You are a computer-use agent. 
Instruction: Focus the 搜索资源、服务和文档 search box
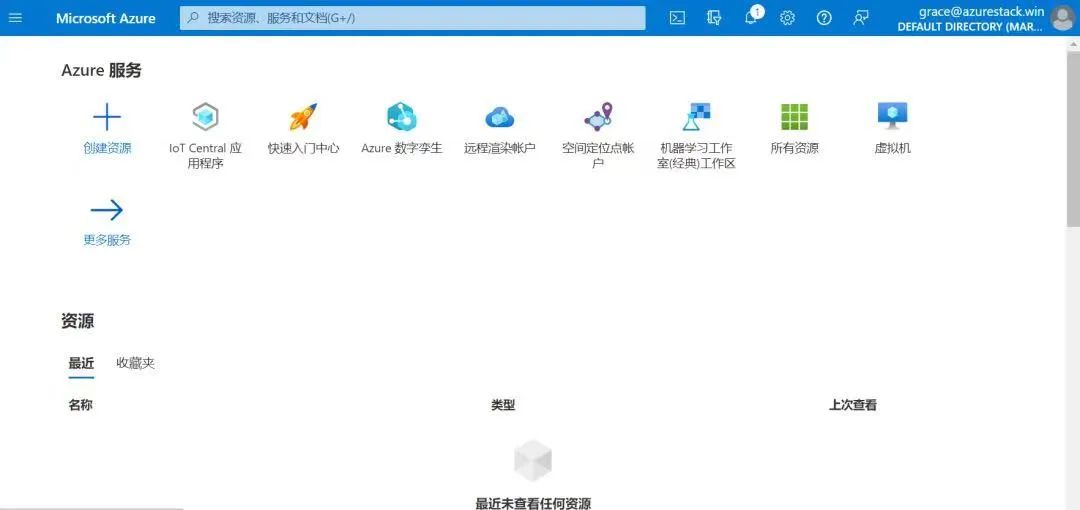tap(413, 18)
